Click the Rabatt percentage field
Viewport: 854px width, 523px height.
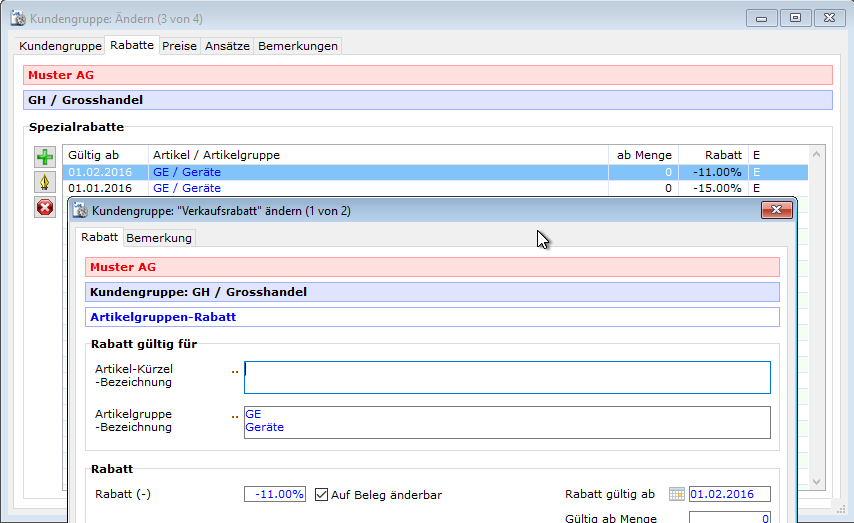point(275,494)
